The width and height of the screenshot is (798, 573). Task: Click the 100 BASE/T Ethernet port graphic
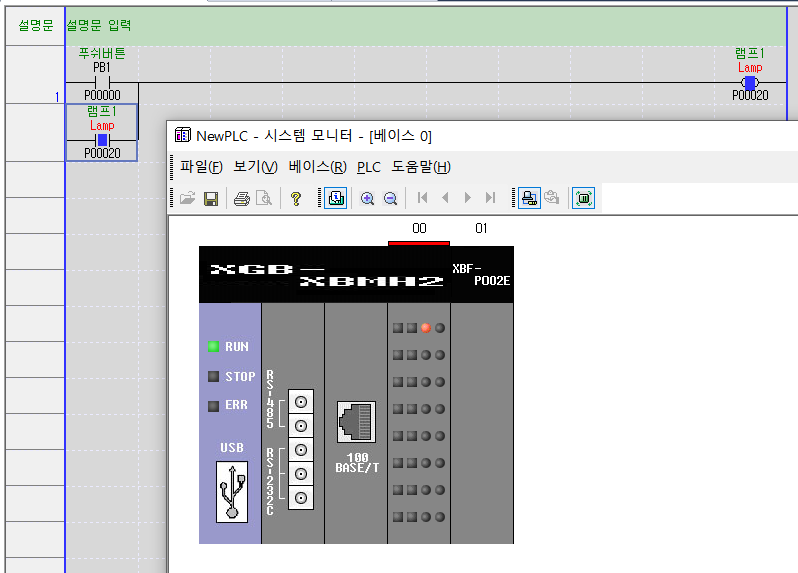click(x=356, y=422)
